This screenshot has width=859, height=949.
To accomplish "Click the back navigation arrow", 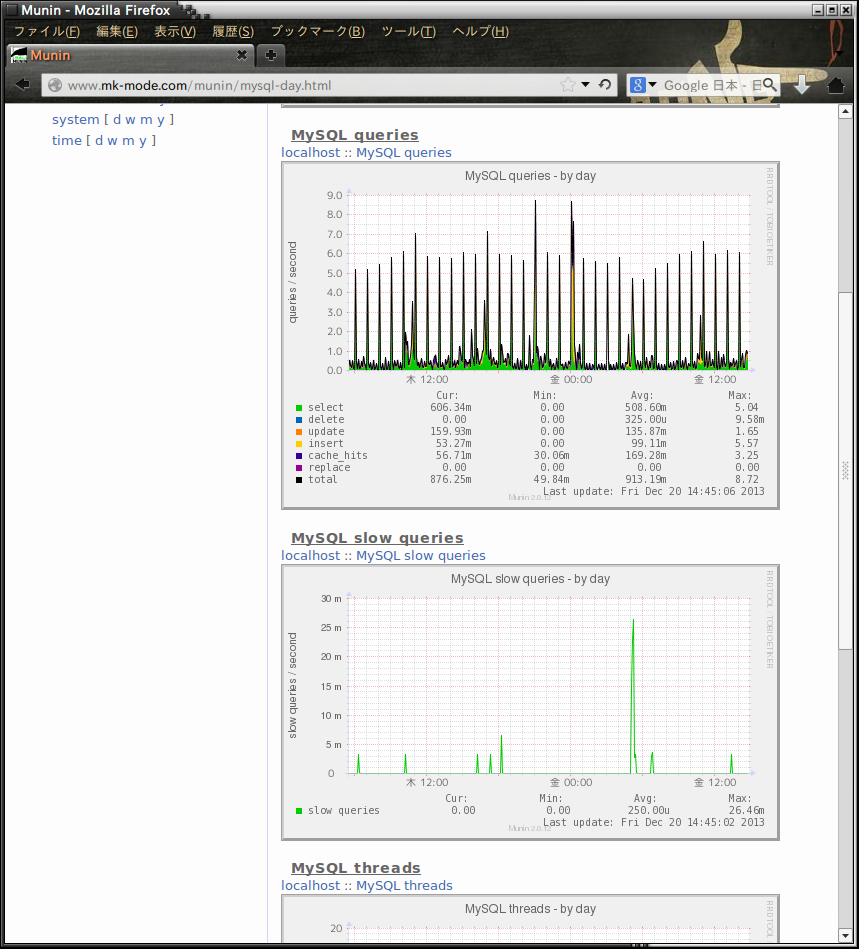I will (x=21, y=85).
